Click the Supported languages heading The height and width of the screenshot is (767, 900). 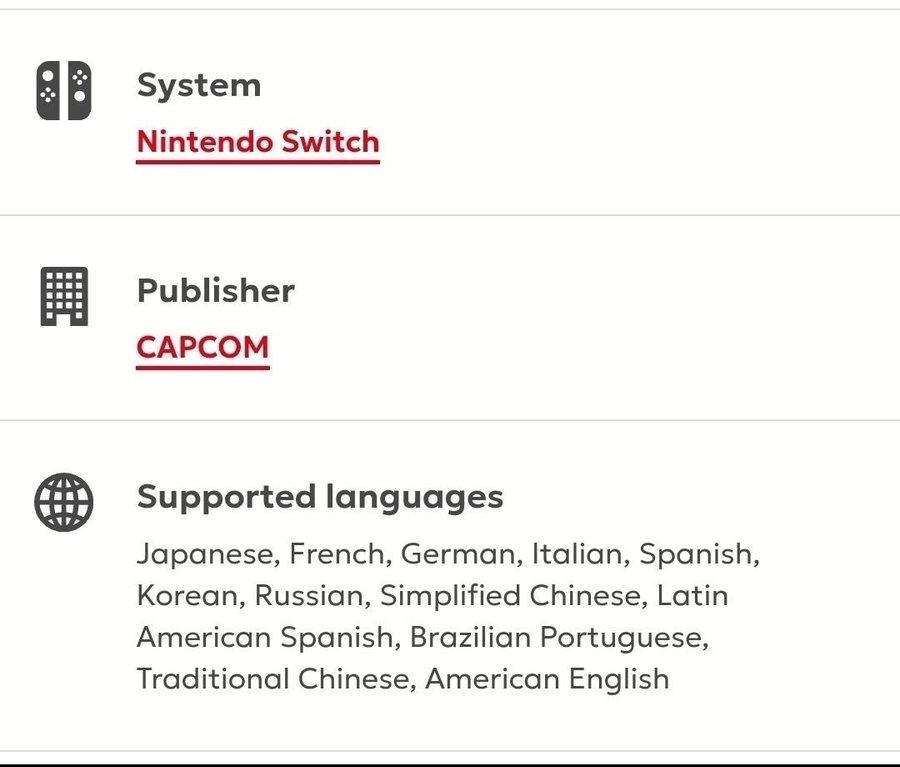coord(320,496)
